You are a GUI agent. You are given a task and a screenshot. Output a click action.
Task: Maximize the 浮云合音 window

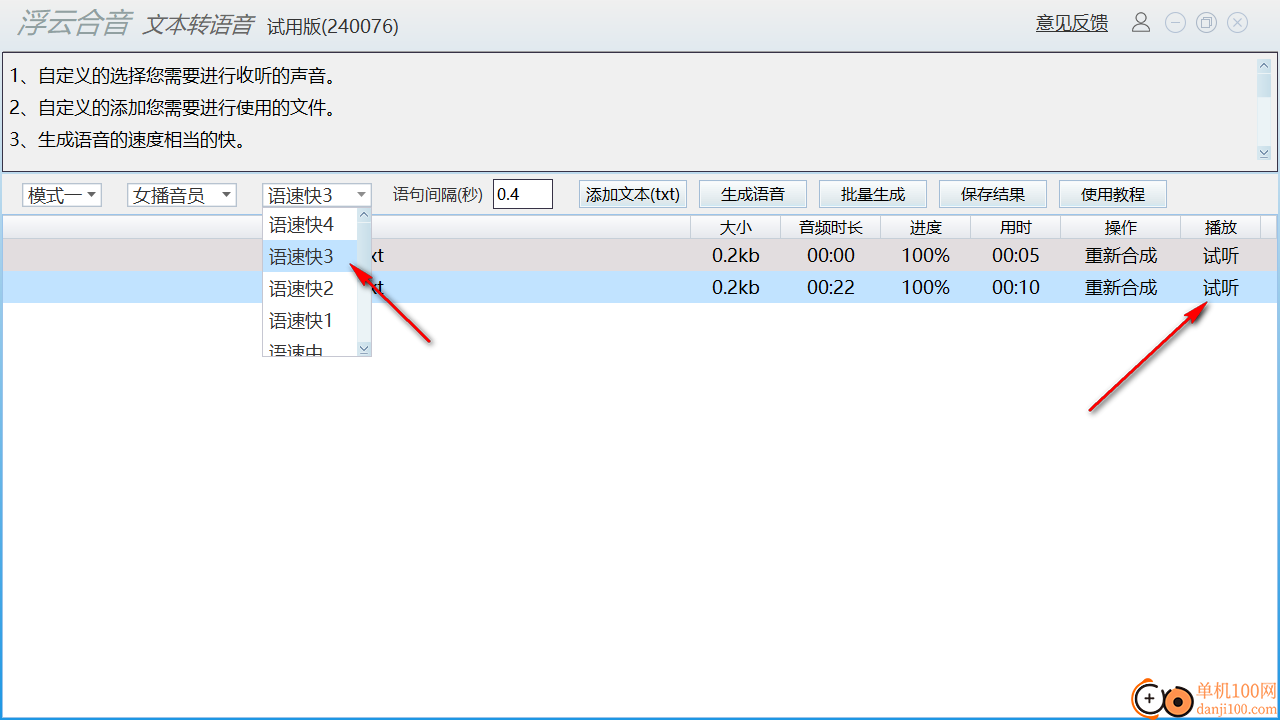tap(1206, 22)
